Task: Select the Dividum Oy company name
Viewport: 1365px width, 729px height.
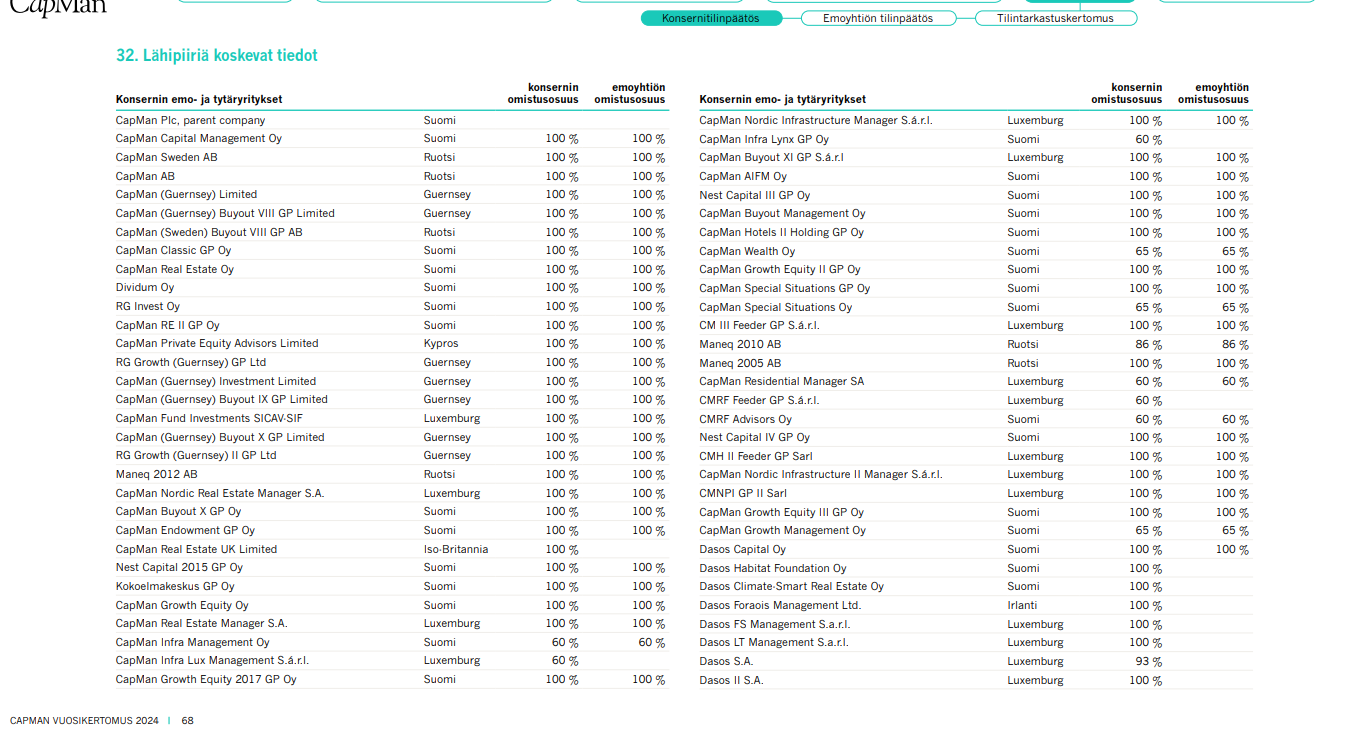Action: click(144, 287)
